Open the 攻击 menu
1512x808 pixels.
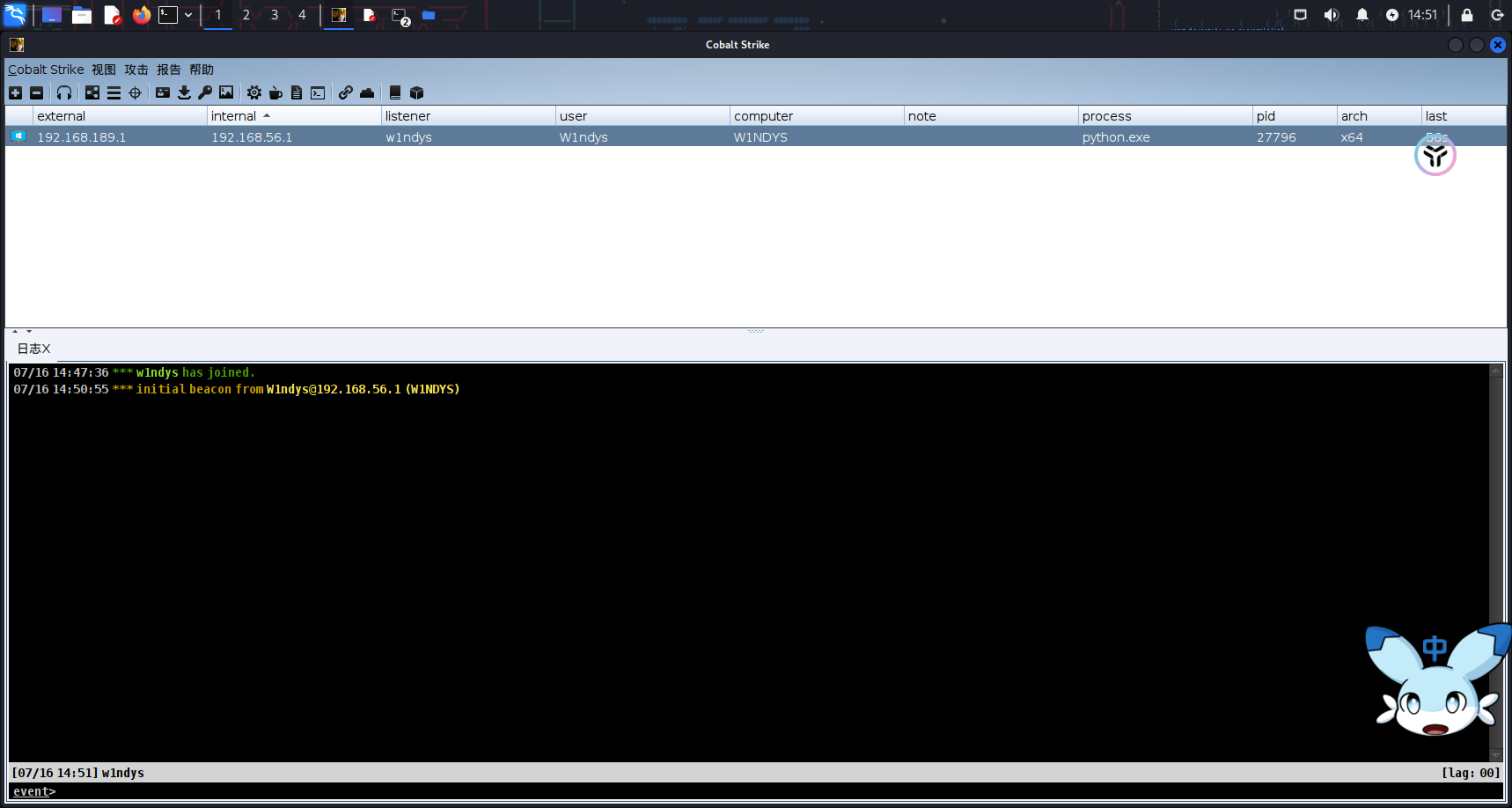tap(136, 70)
